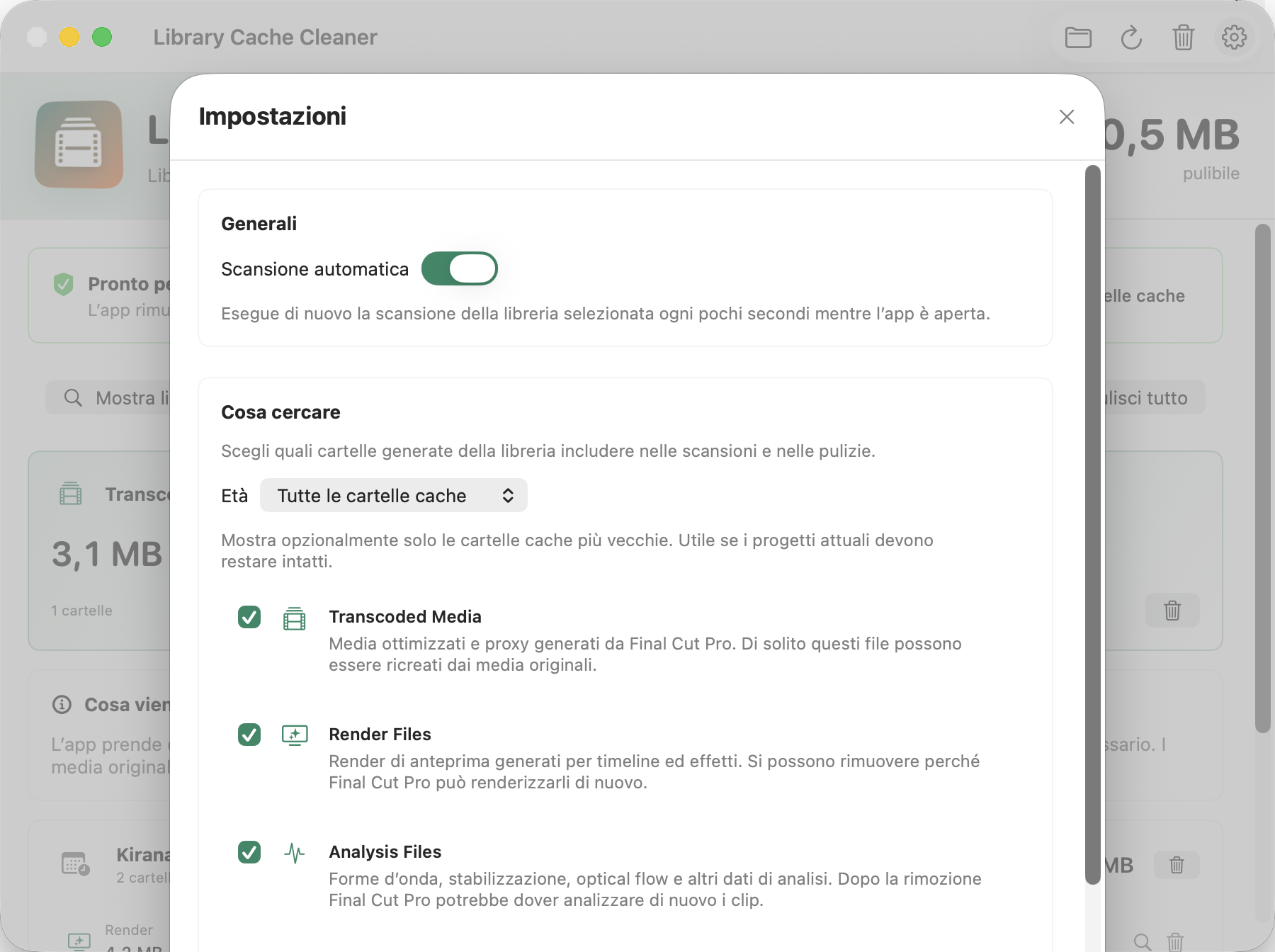This screenshot has height=952, width=1275.
Task: Click the trash button on the Transcoded card
Action: click(x=1172, y=610)
